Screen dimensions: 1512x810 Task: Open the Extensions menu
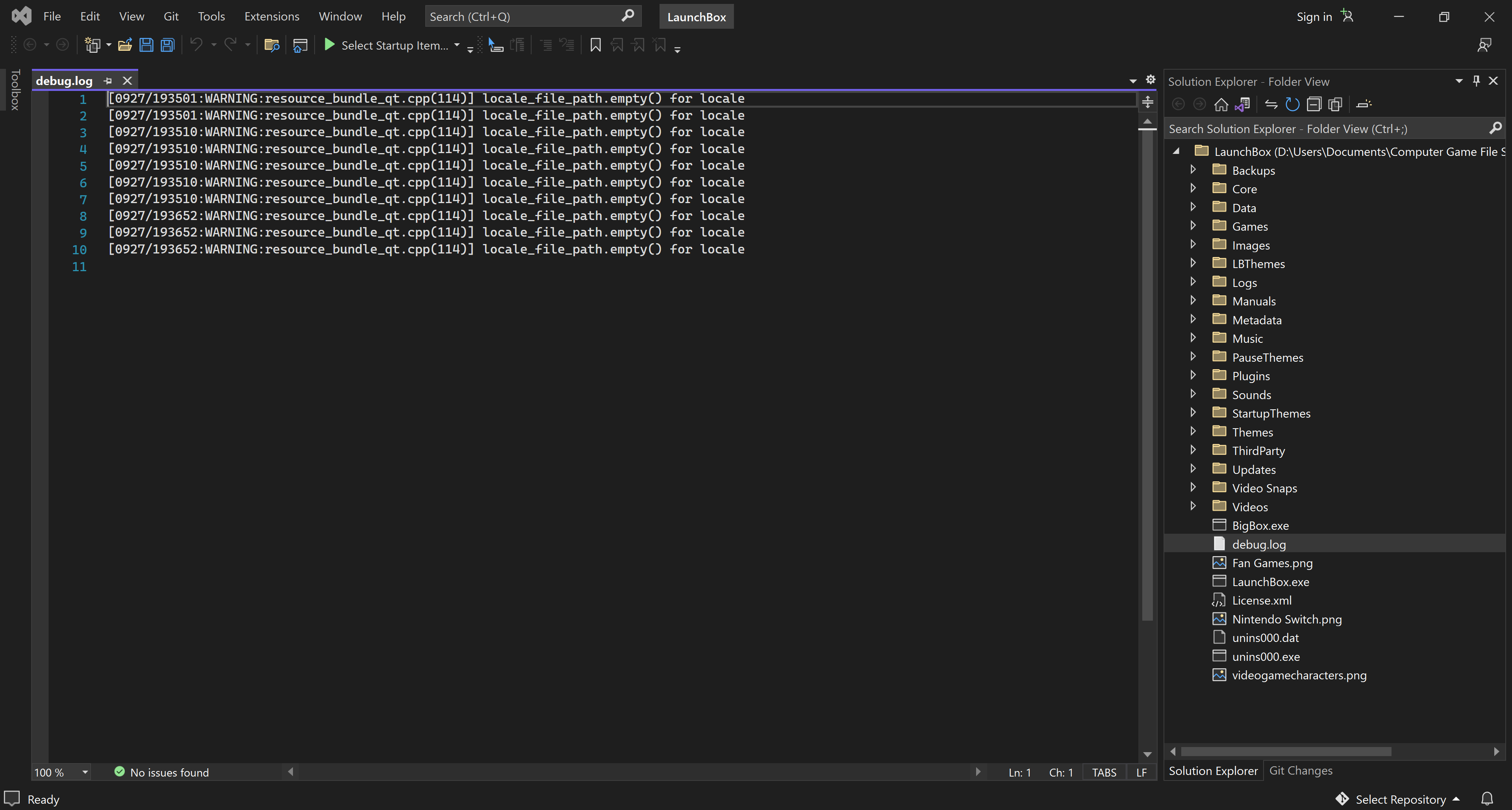click(x=272, y=17)
